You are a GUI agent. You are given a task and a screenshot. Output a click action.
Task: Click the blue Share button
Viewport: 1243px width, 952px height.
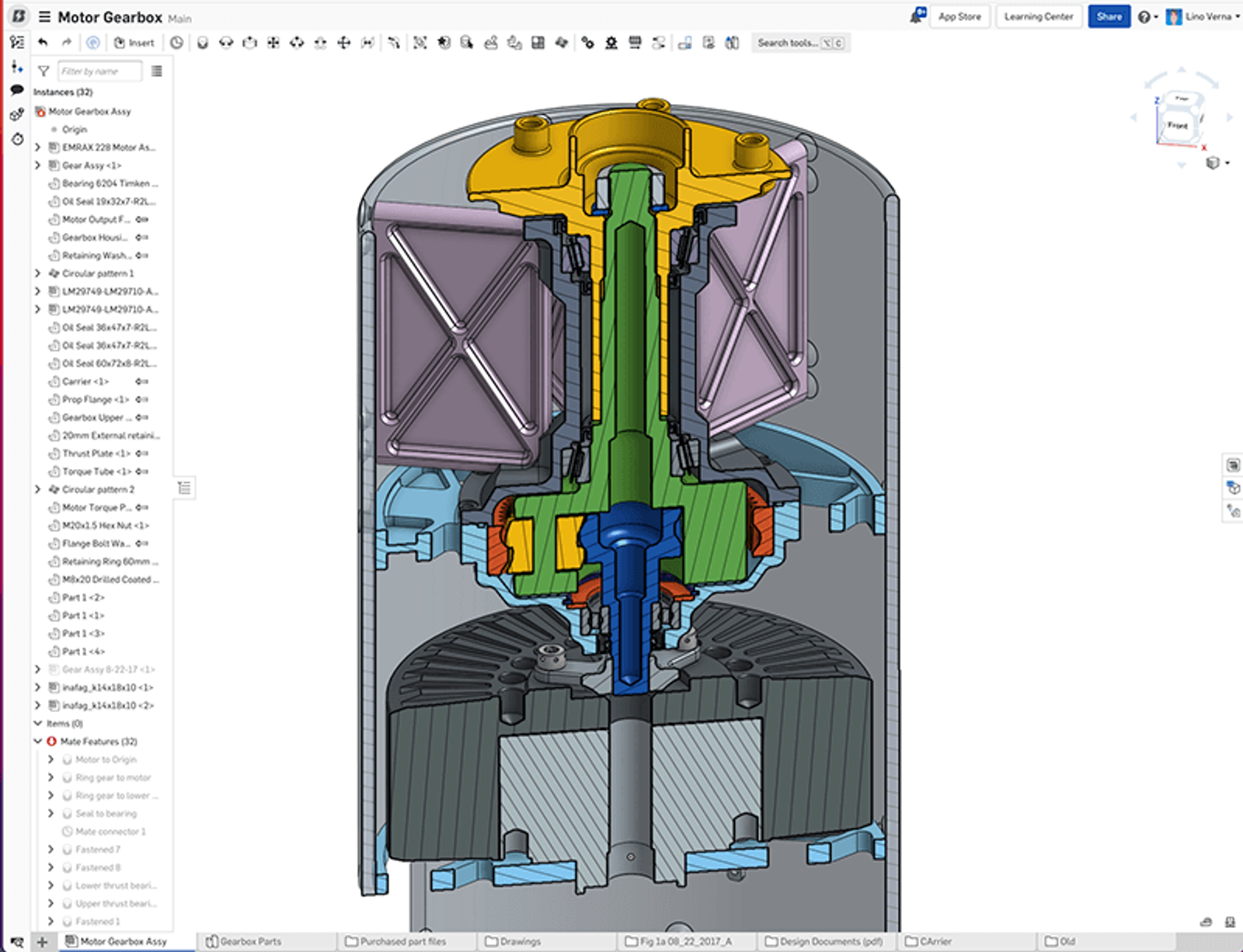pos(1109,16)
